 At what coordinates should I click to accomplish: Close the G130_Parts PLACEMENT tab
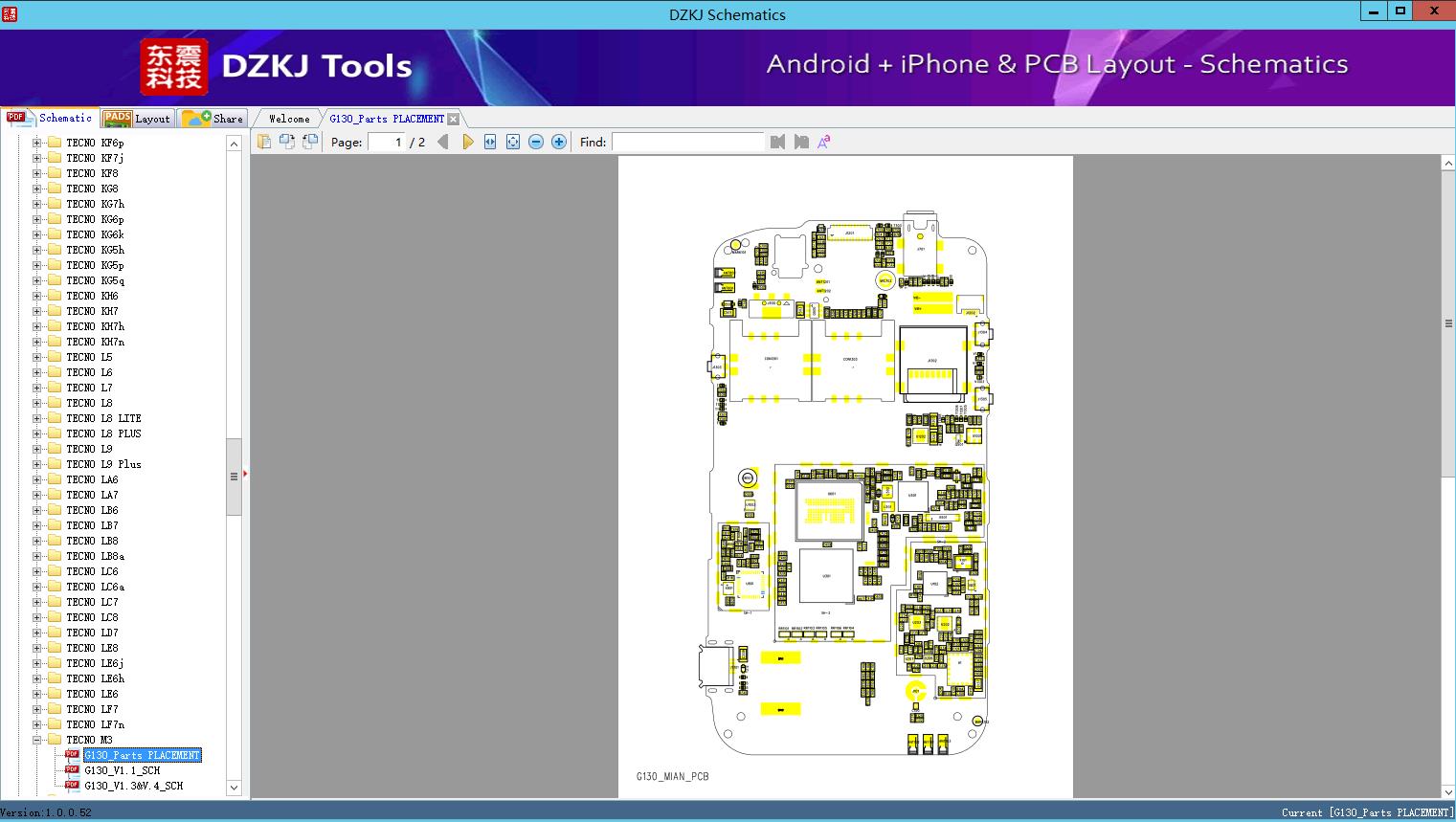(x=453, y=118)
